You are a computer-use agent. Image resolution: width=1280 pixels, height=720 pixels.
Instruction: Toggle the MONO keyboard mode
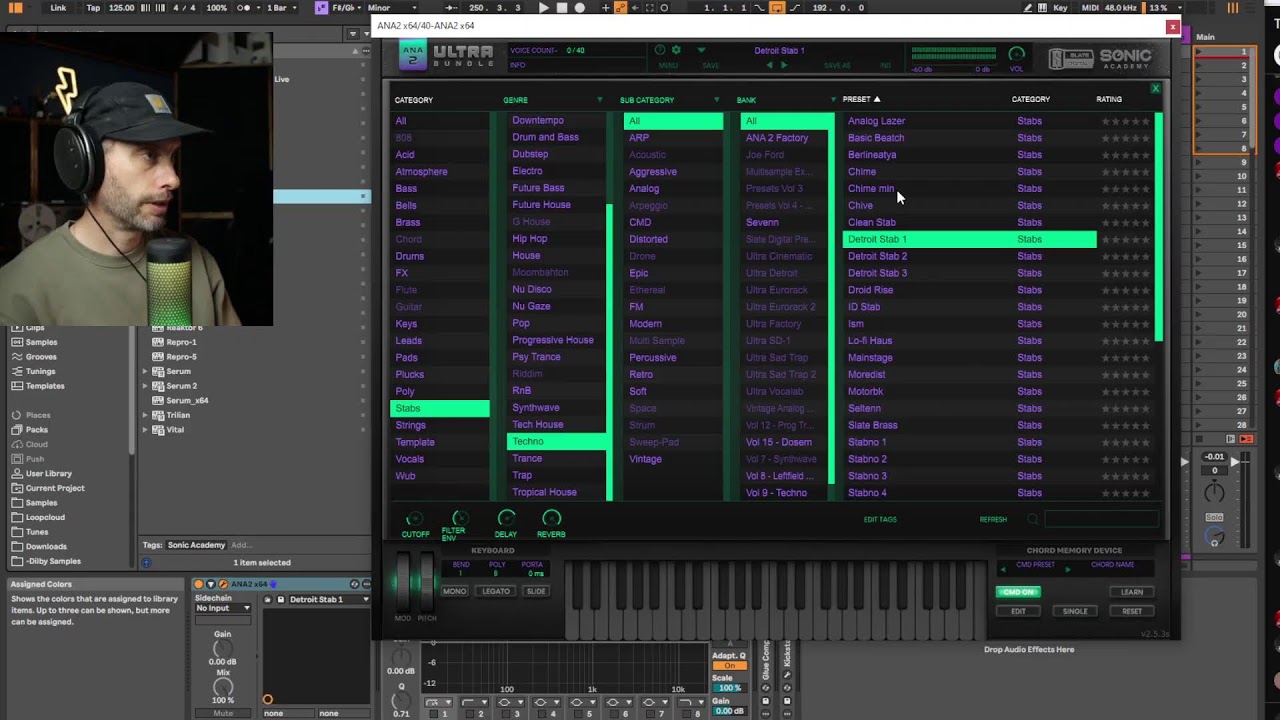click(454, 591)
